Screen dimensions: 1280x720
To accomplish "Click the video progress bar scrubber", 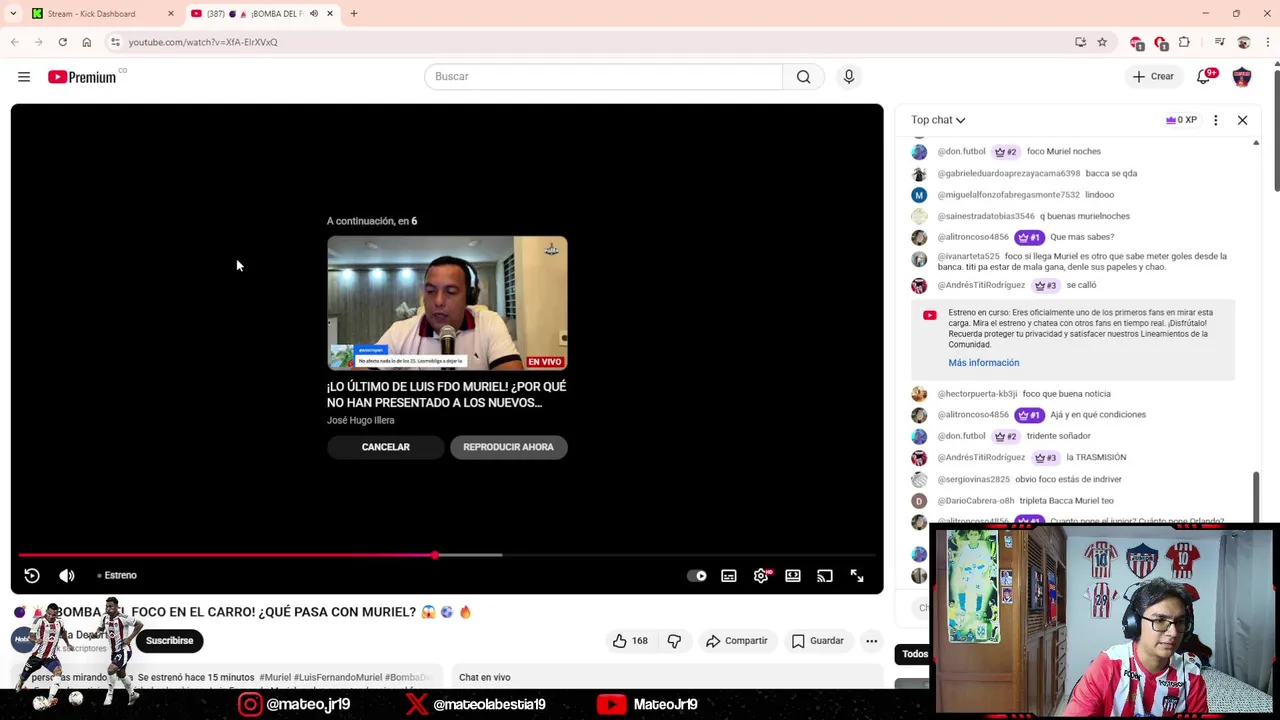I will click(435, 554).
